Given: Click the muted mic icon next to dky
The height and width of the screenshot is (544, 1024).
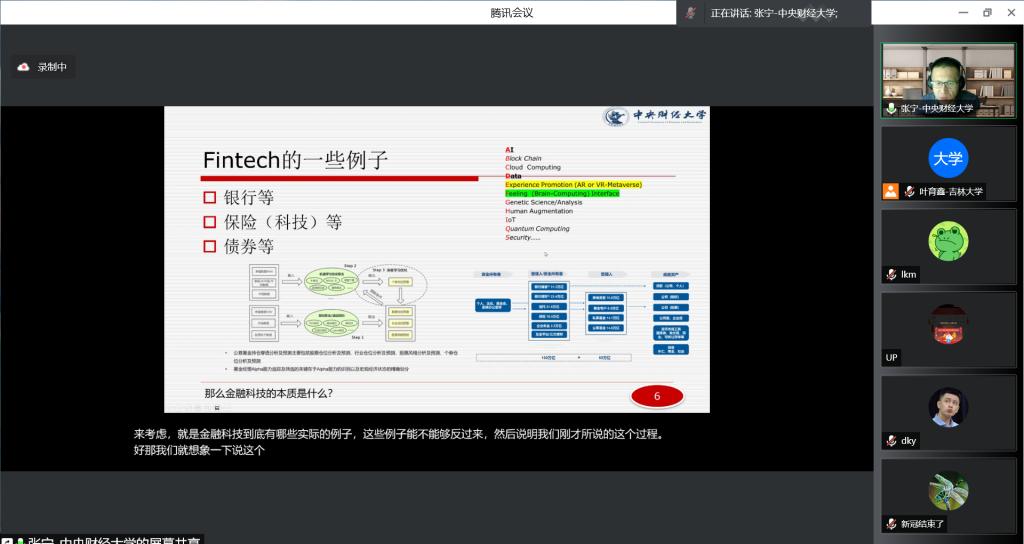Looking at the screenshot, I should 891,440.
